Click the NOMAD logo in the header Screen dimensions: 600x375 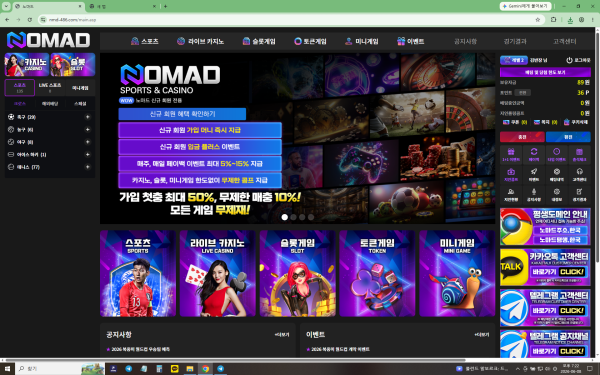48,40
